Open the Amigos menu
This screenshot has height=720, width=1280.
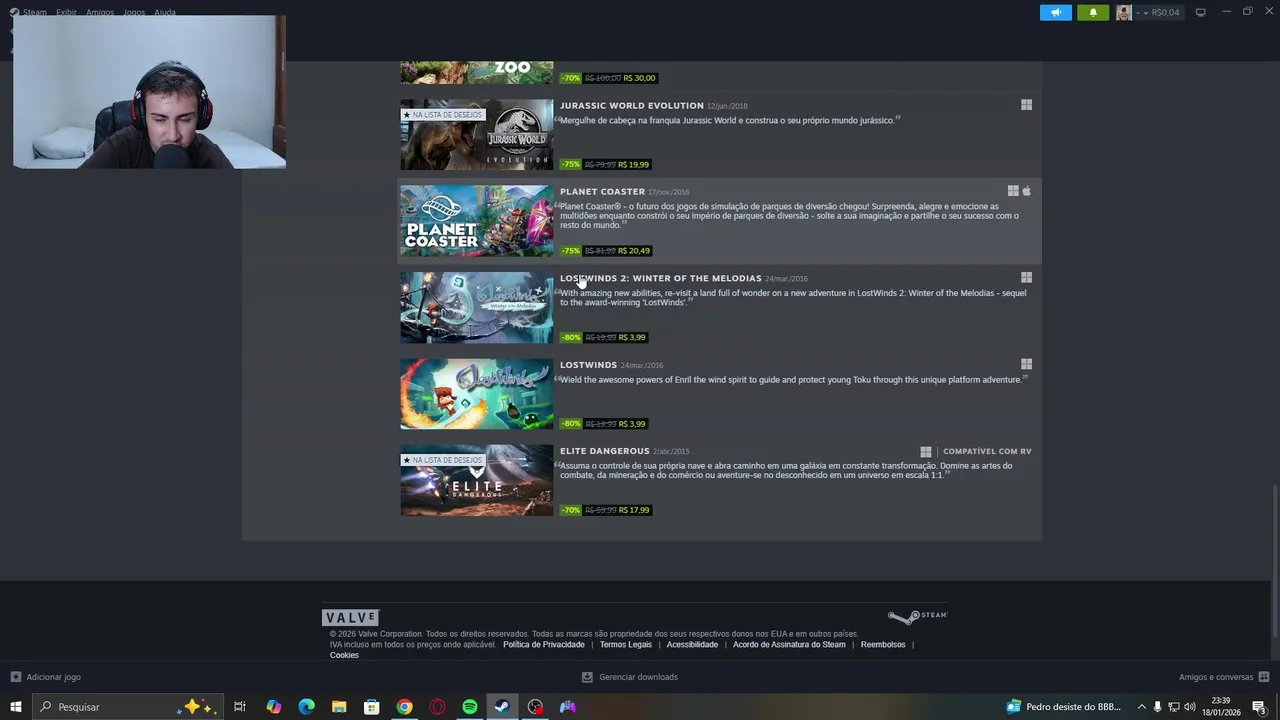point(100,12)
